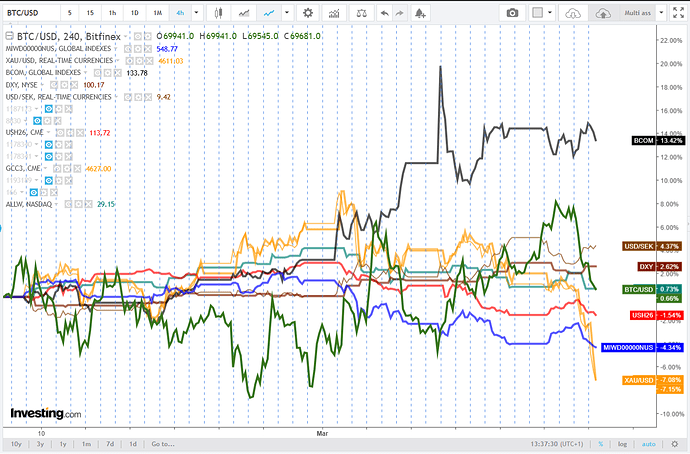Select the 5 minute interval
690x454 pixels.
tap(70, 13)
